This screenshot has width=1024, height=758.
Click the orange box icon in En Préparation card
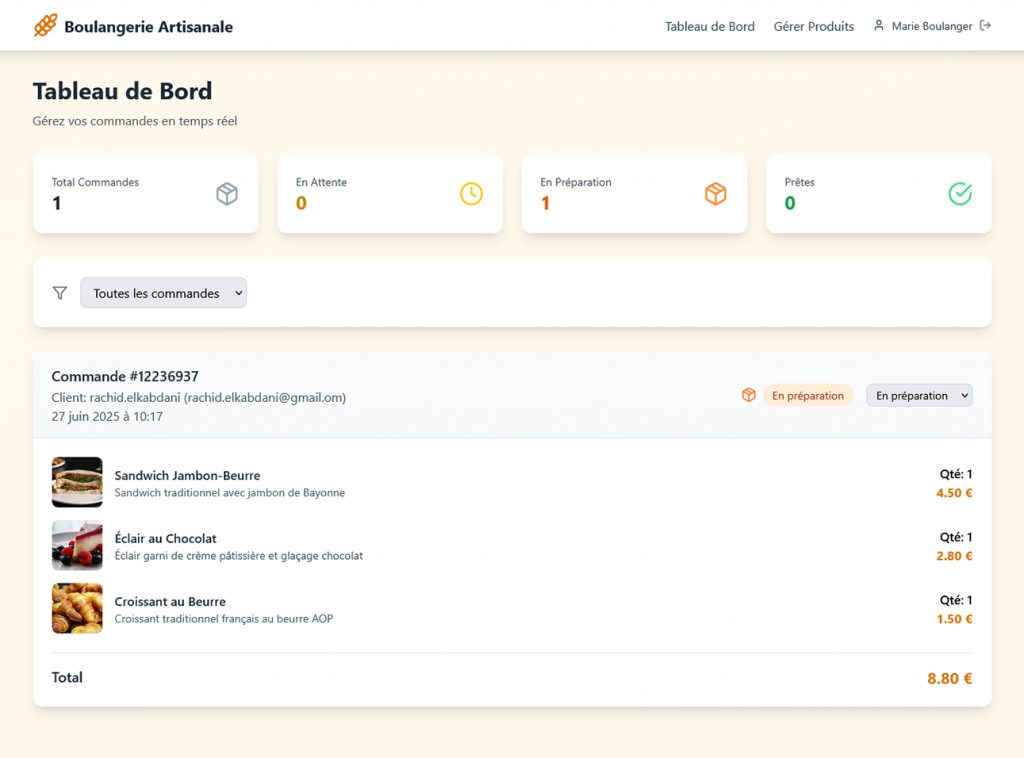pyautogui.click(x=715, y=194)
